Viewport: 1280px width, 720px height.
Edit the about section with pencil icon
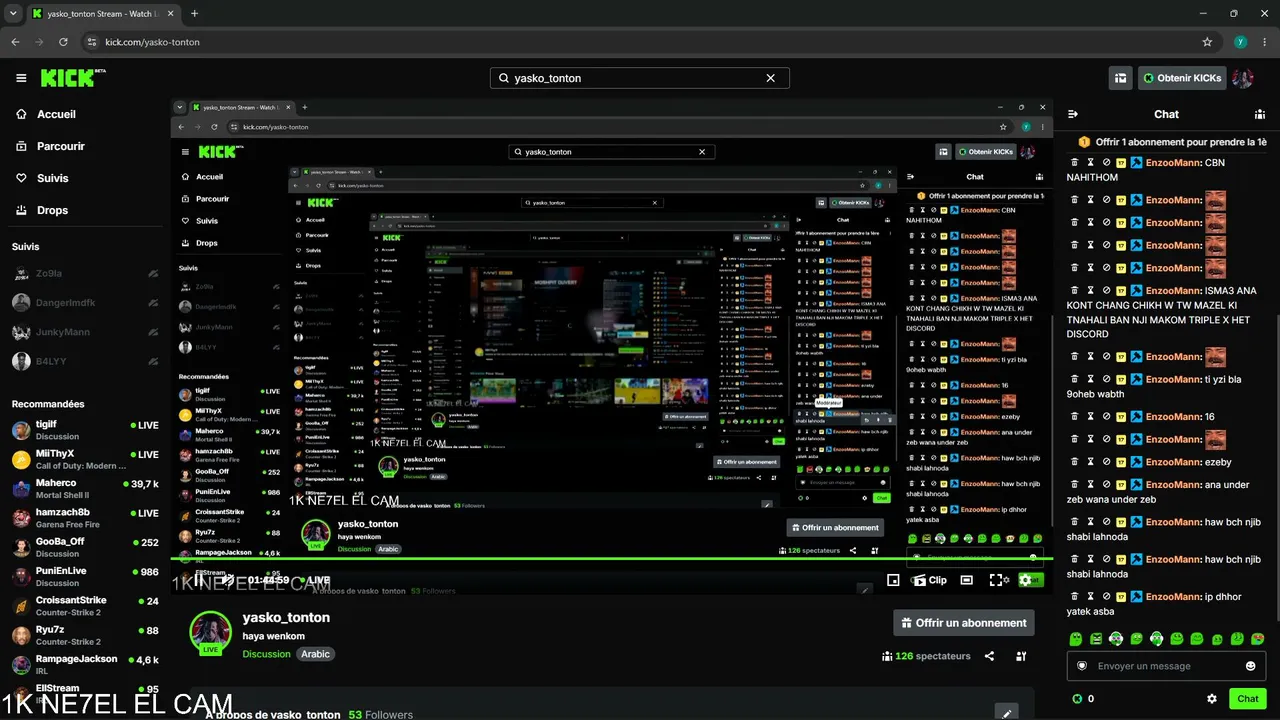tap(1007, 713)
